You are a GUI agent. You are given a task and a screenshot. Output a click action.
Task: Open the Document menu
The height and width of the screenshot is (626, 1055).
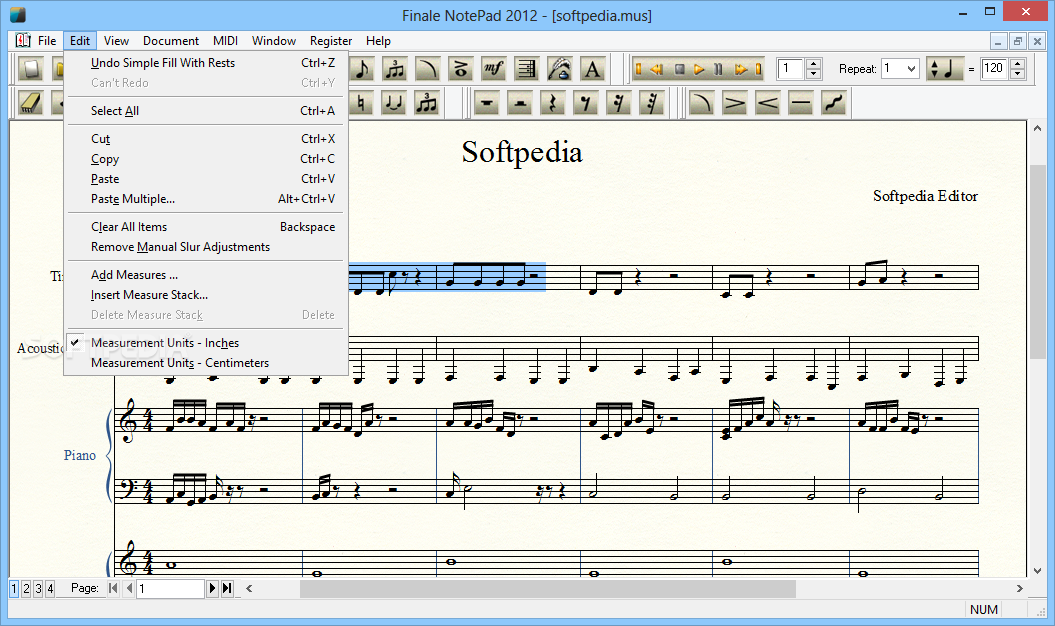pos(171,41)
